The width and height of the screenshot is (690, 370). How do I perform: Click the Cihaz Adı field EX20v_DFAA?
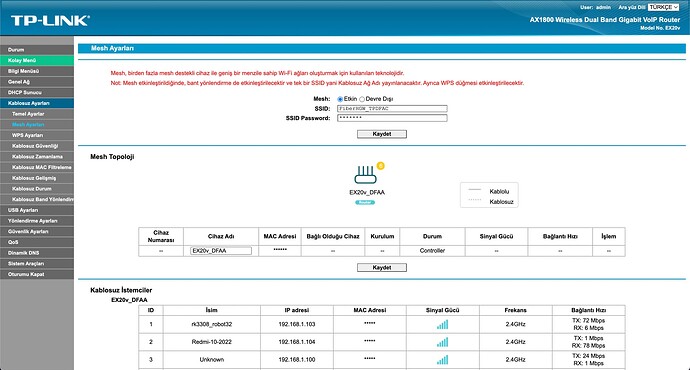(x=221, y=251)
